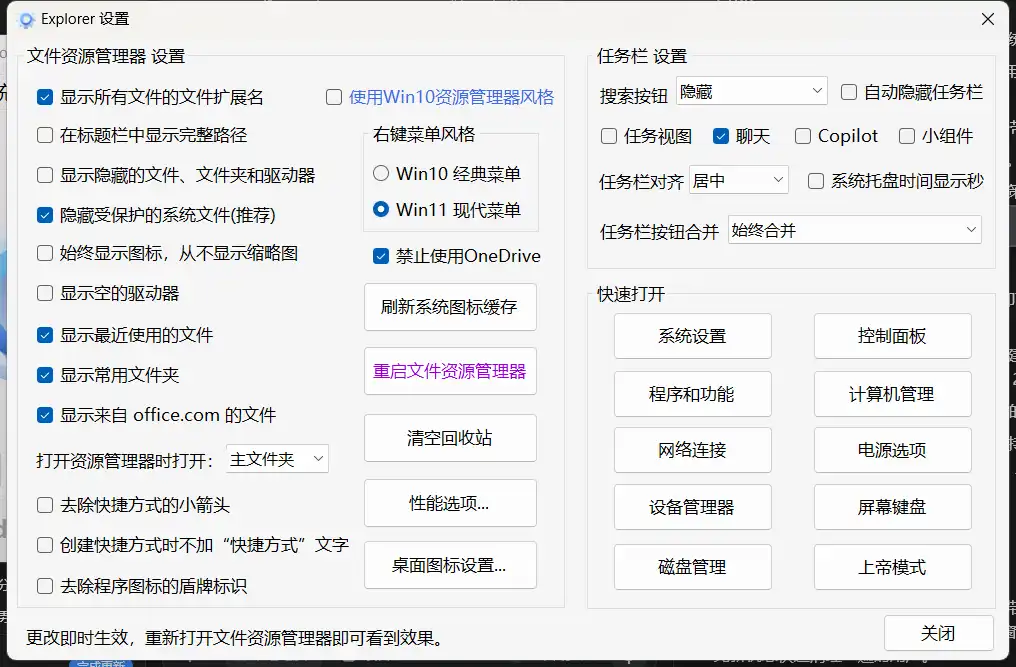Click the Explorer 设置 app icon in title bar
The width and height of the screenshot is (1016, 667).
(26, 20)
